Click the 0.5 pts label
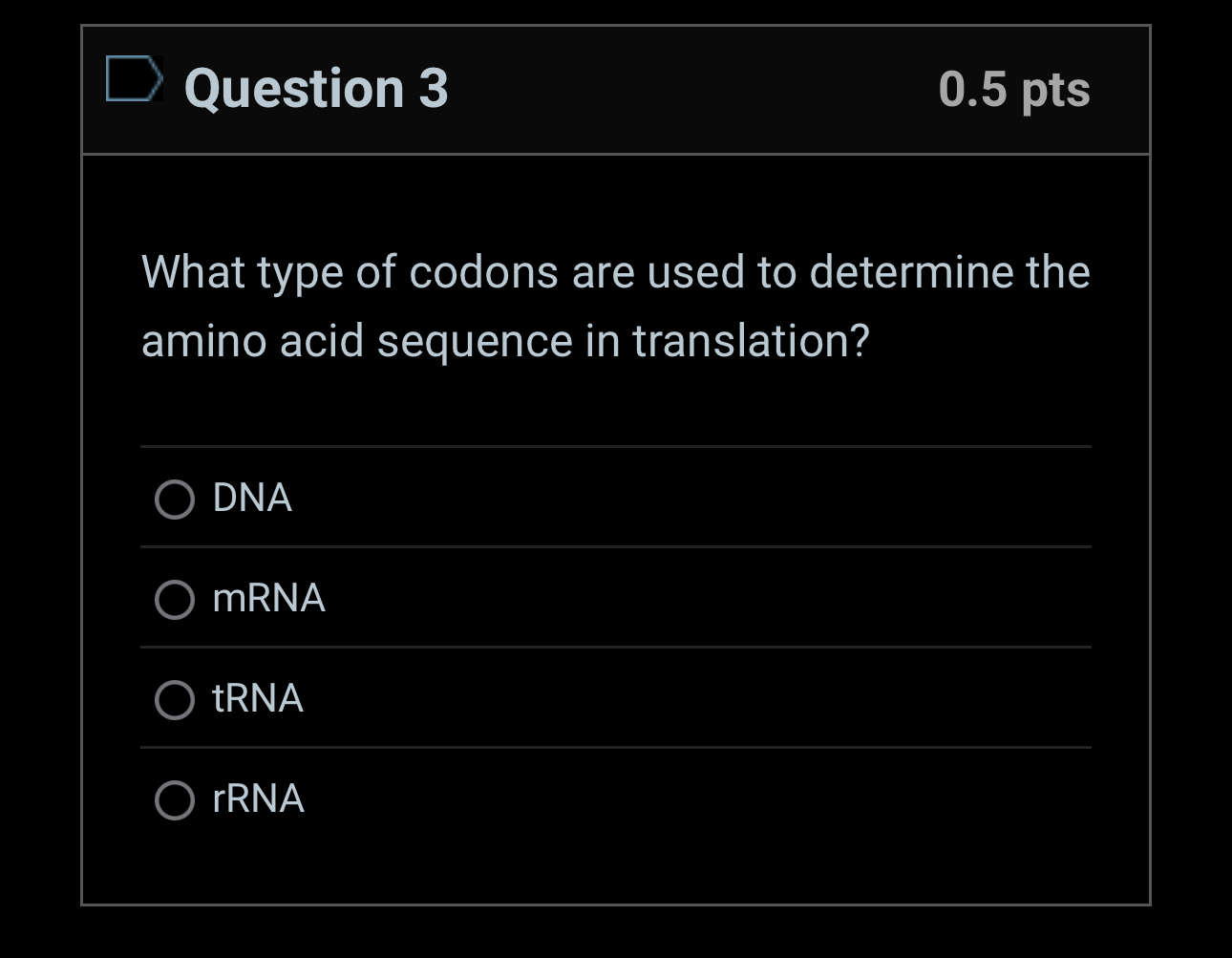Viewport: 1232px width, 958px height. [1015, 89]
